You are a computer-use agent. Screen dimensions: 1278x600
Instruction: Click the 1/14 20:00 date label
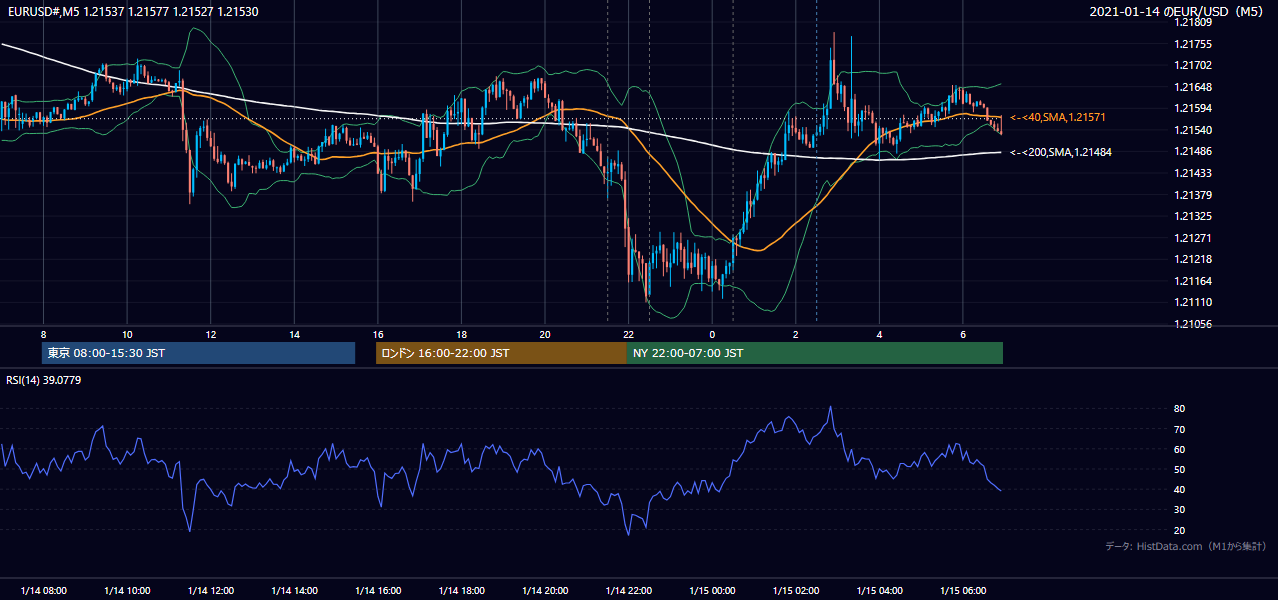(x=545, y=590)
